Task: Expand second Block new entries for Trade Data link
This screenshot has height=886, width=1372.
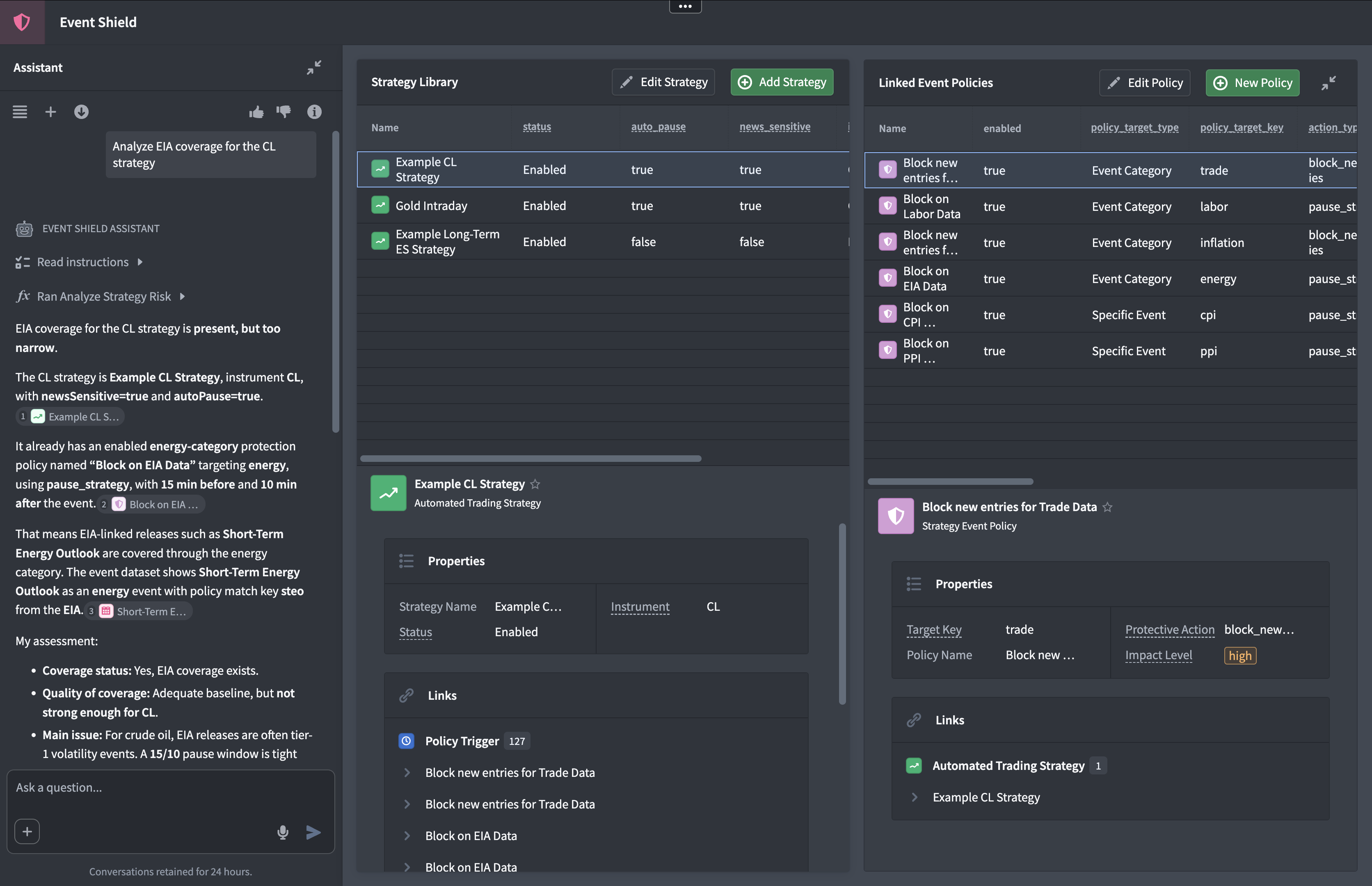Action: (407, 804)
